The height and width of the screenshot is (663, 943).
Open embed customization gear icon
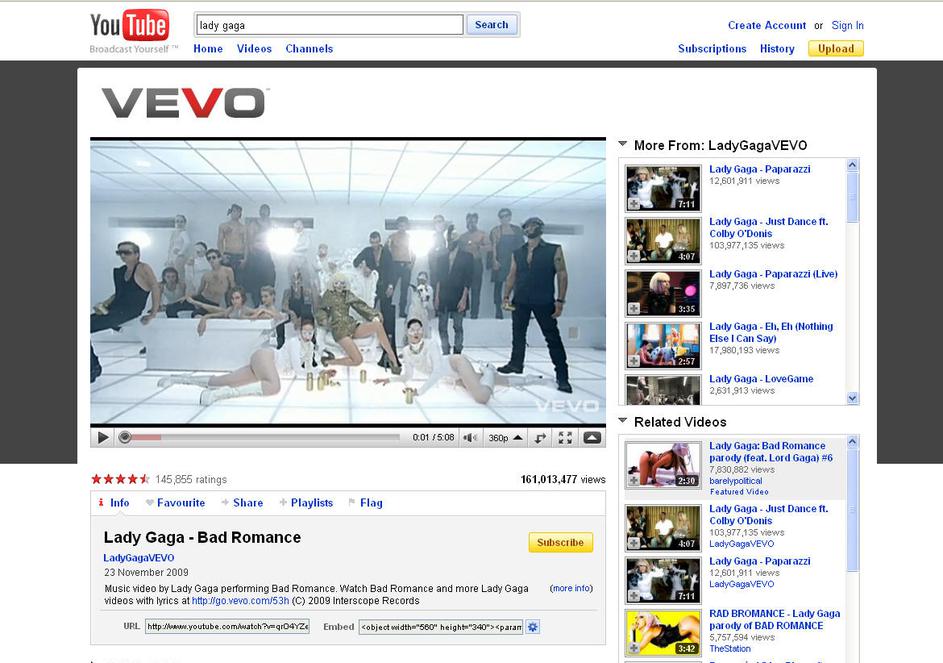coord(533,627)
